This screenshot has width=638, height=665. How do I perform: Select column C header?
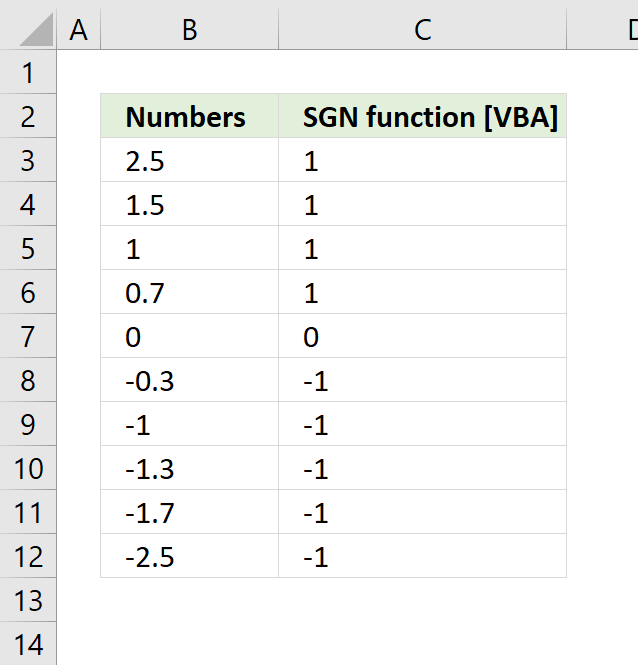[422, 30]
